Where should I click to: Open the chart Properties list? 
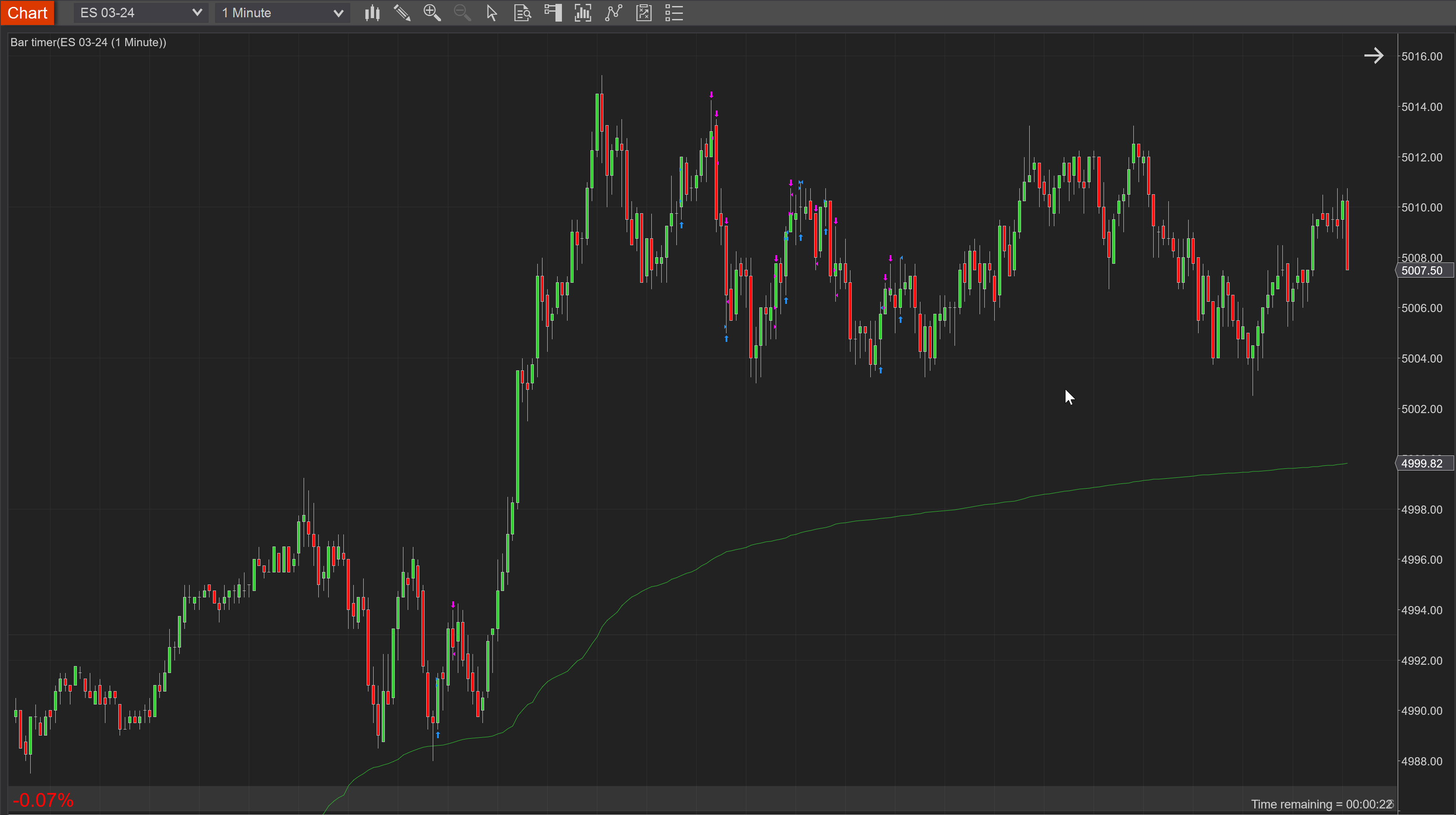coord(674,13)
